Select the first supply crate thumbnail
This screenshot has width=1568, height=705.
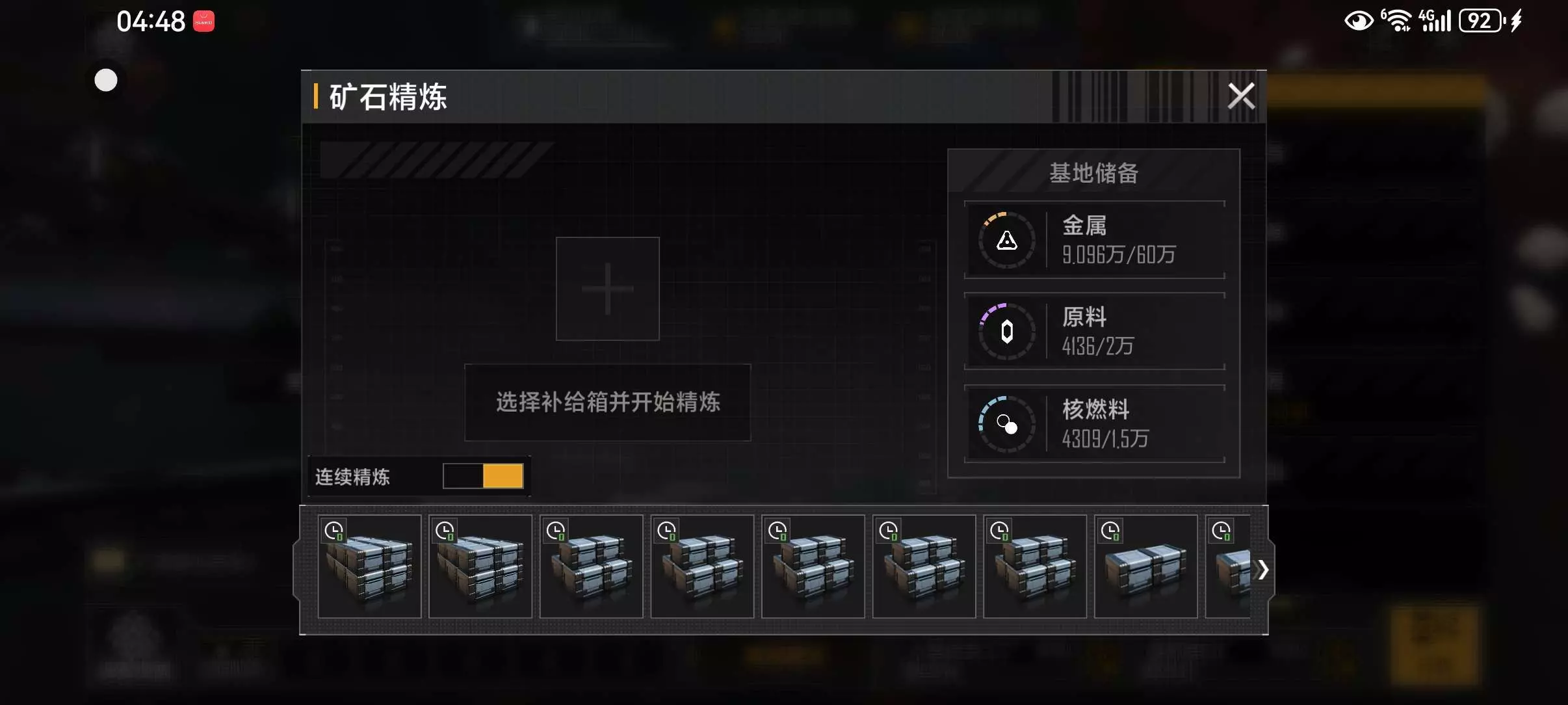click(x=369, y=566)
